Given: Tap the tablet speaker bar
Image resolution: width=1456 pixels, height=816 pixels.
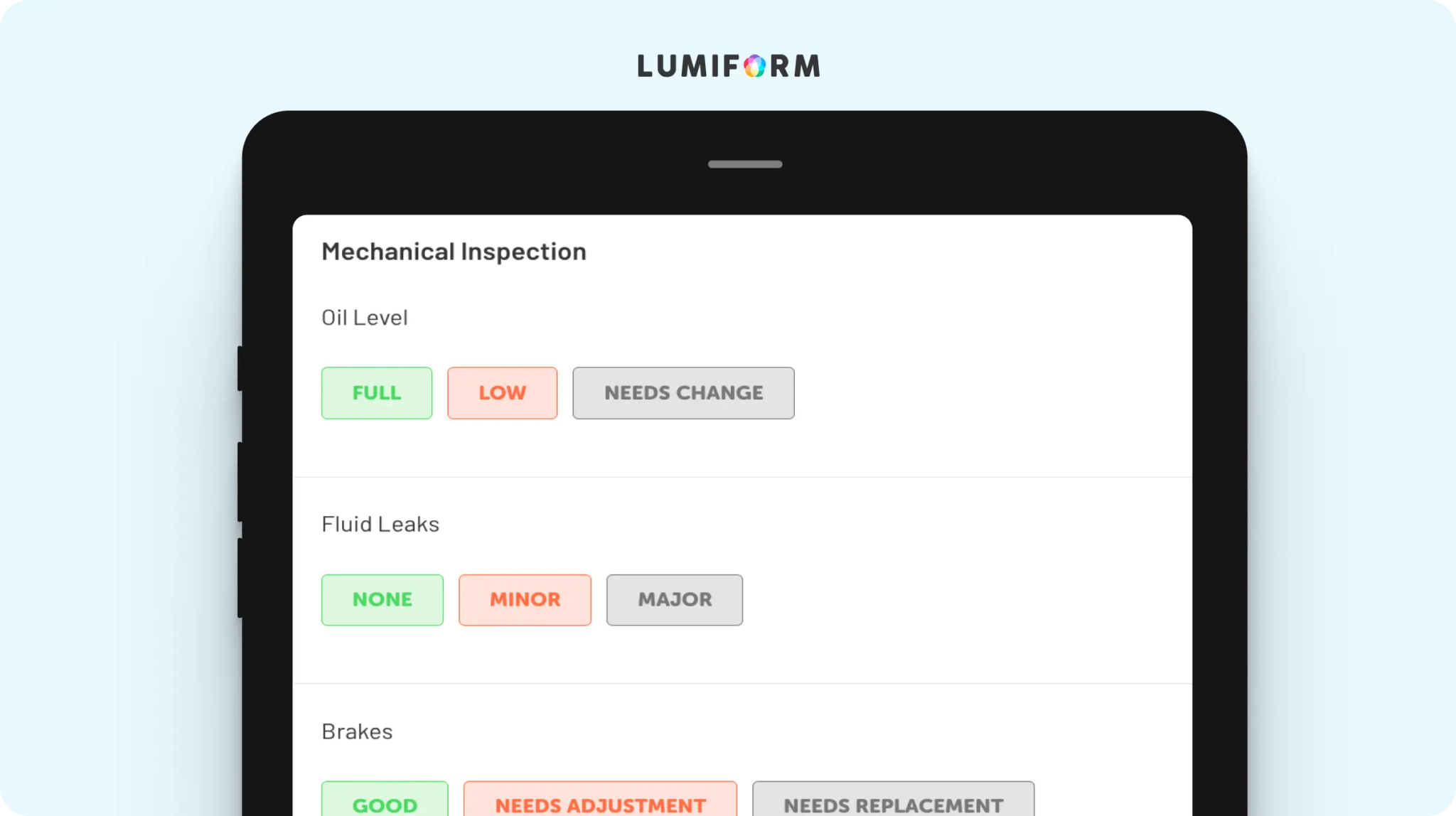Looking at the screenshot, I should pos(745,164).
